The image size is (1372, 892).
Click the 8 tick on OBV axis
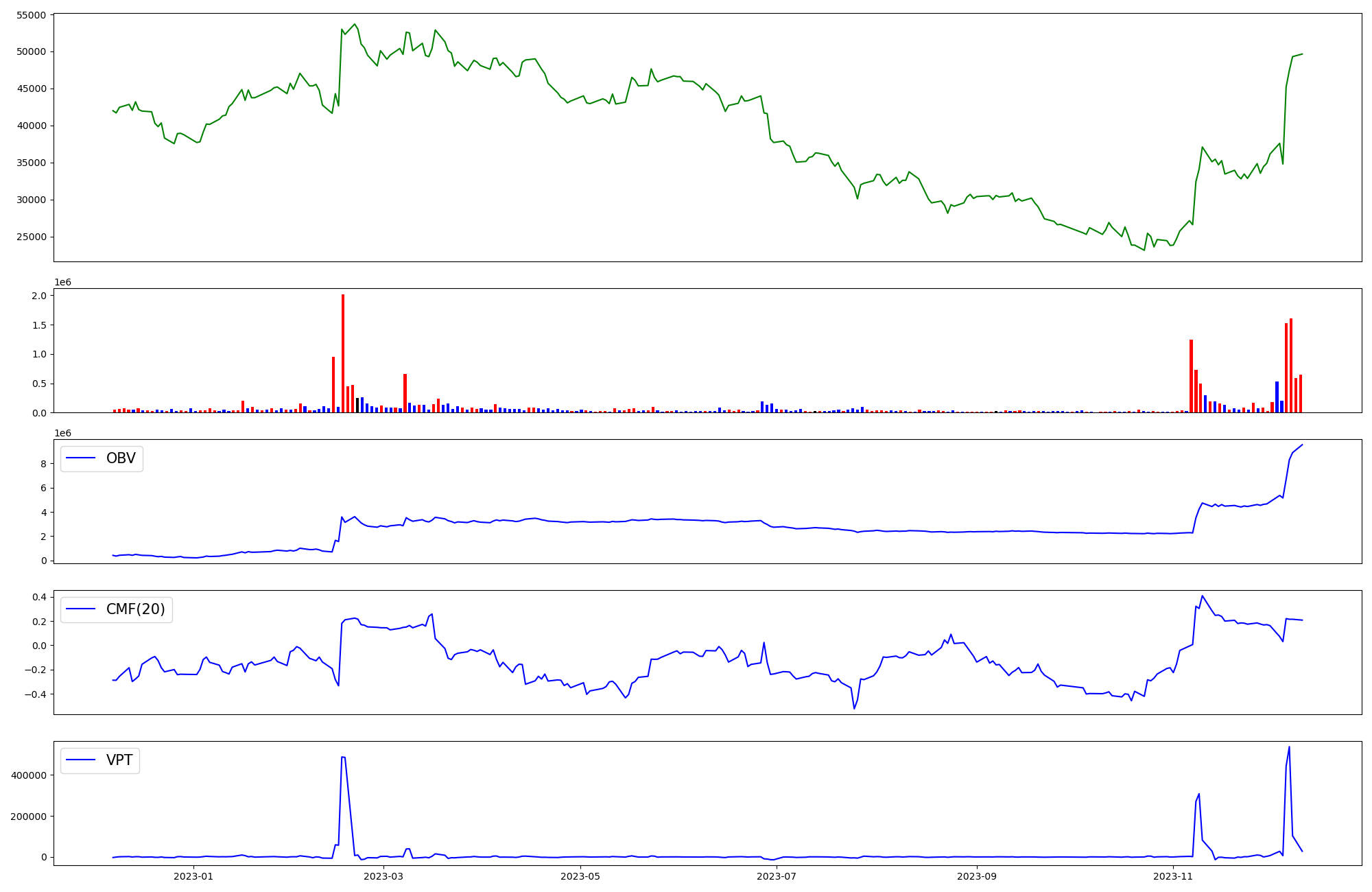coord(43,464)
